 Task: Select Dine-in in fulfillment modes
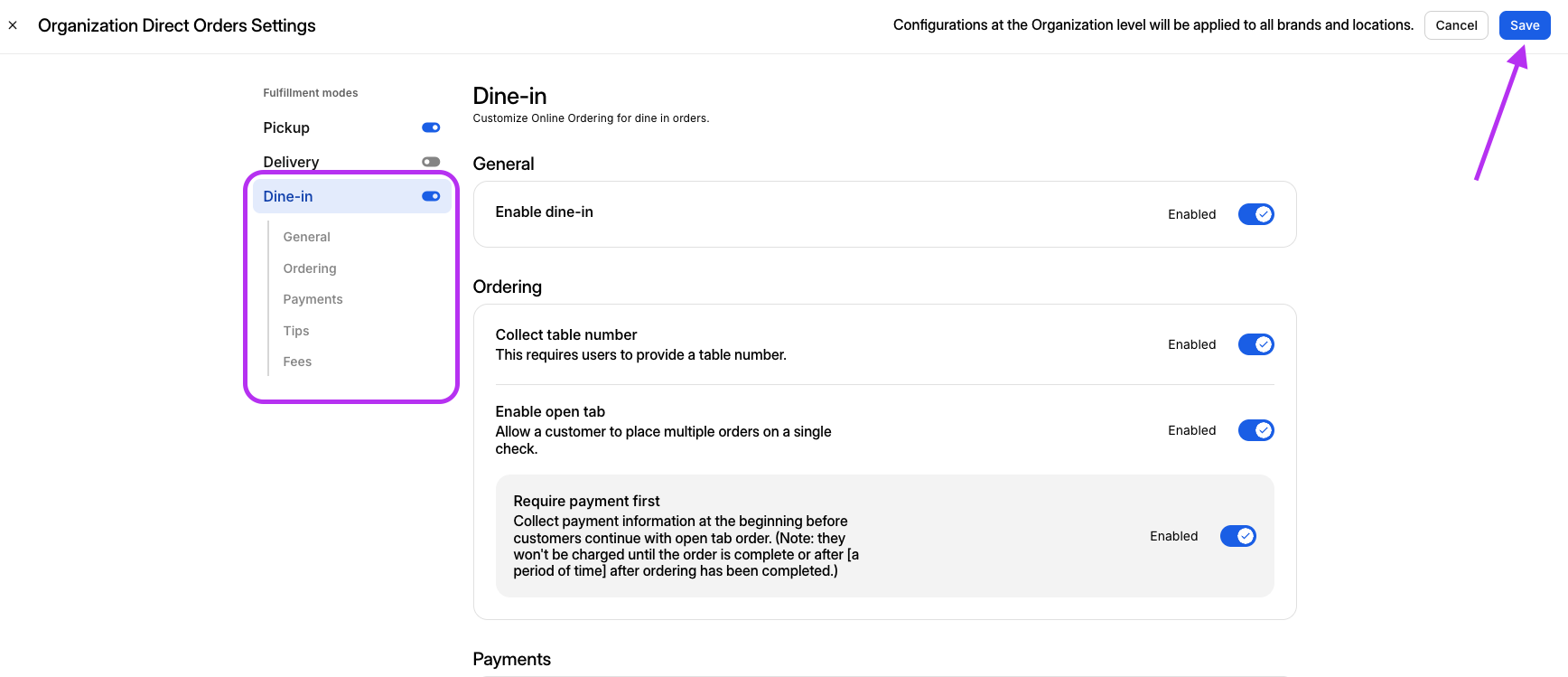click(x=288, y=196)
